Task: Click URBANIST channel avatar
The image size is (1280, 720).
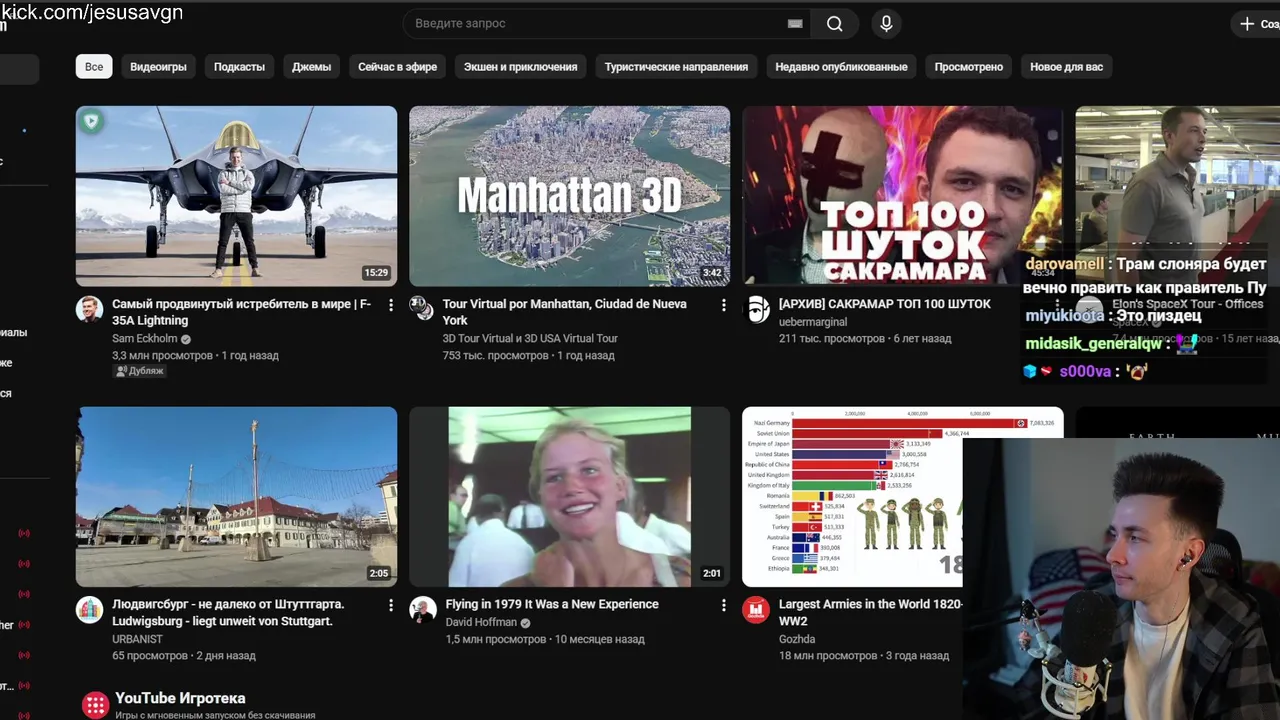Action: 90,609
